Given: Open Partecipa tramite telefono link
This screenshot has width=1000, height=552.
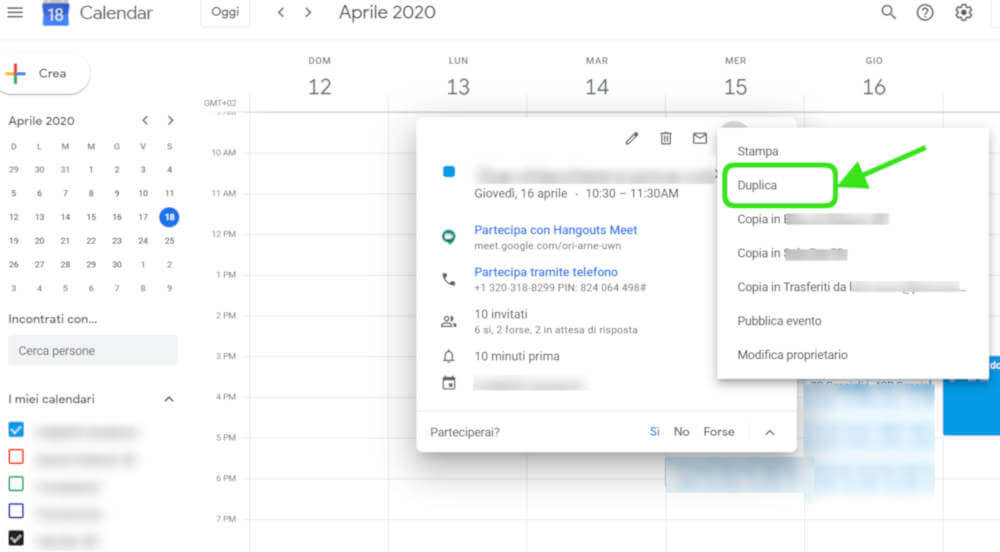Looking at the screenshot, I should (546, 272).
